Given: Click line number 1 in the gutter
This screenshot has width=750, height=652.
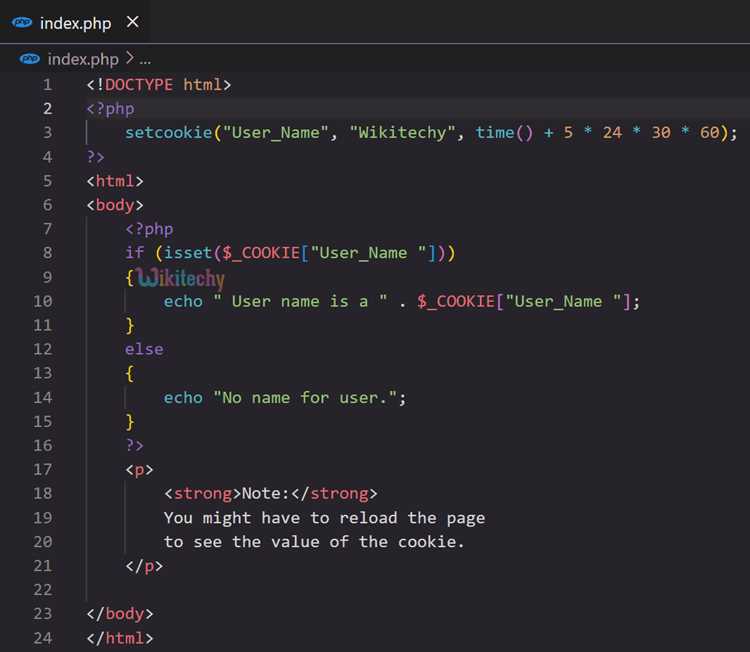Looking at the screenshot, I should 47,85.
